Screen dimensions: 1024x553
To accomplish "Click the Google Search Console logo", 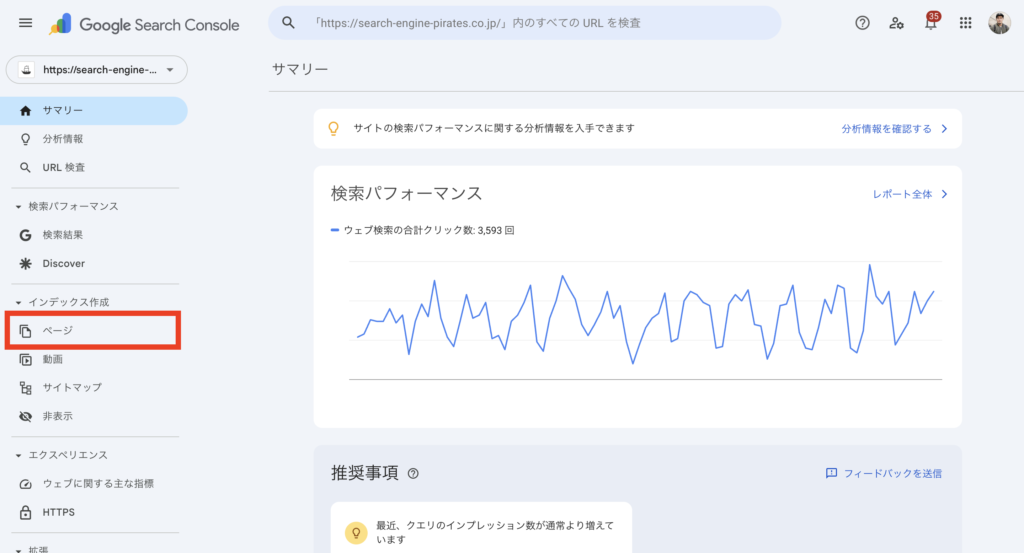I will click(x=145, y=24).
